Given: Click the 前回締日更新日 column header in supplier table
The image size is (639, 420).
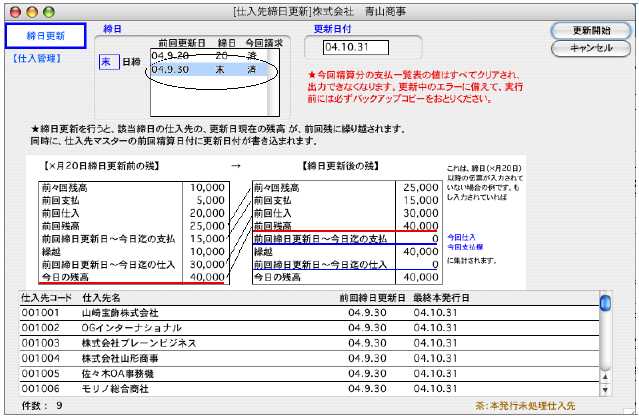Looking at the screenshot, I should tap(372, 298).
